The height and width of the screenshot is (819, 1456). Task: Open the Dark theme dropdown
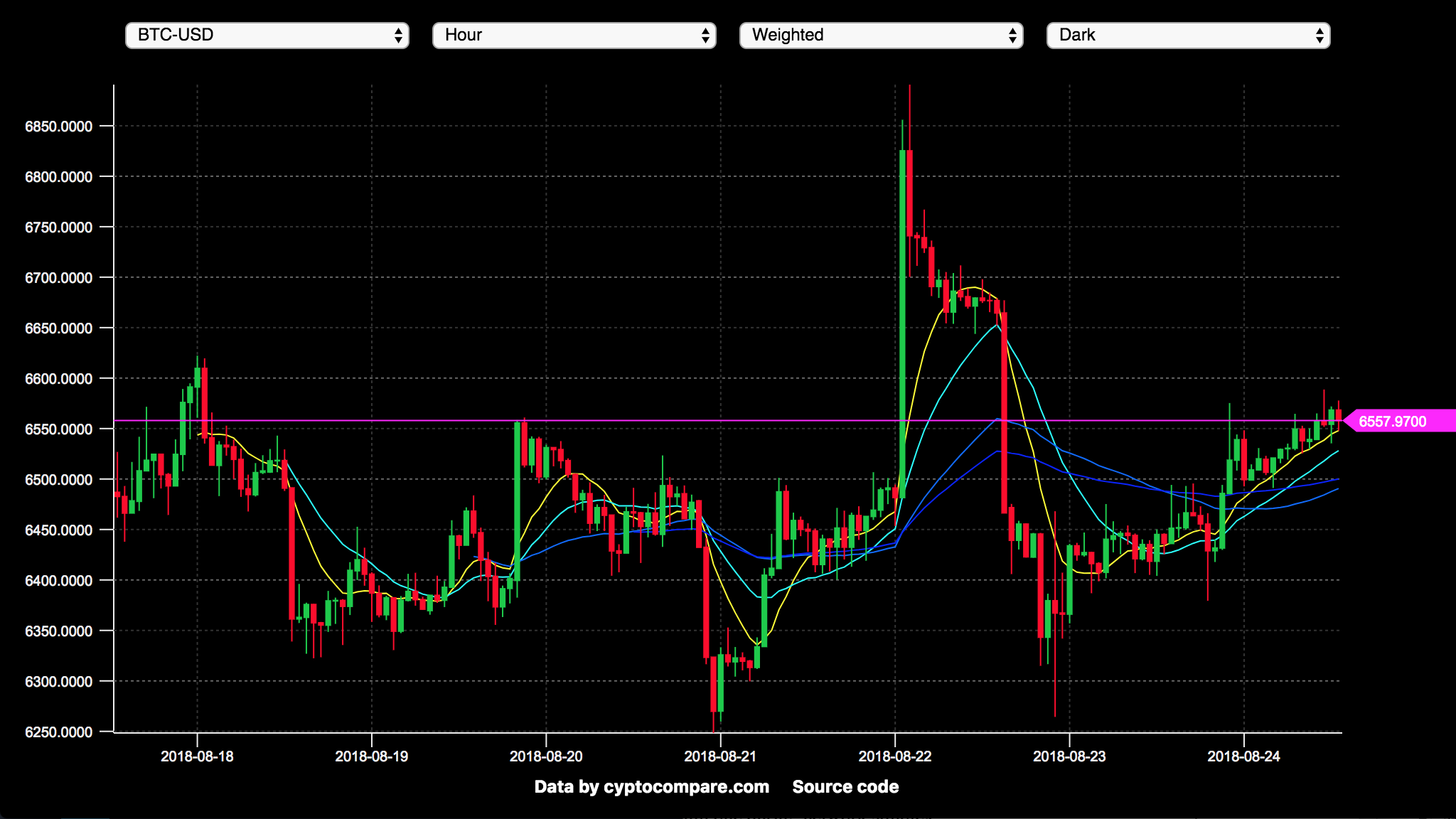(x=1188, y=35)
